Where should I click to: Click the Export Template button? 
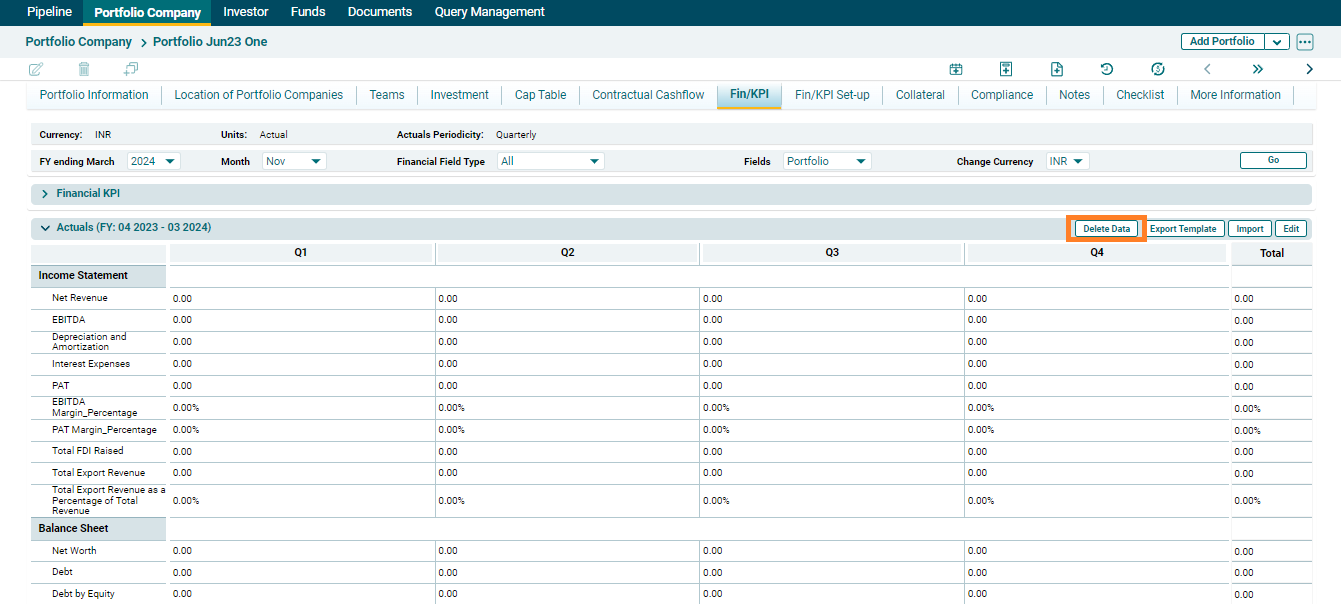click(1183, 229)
